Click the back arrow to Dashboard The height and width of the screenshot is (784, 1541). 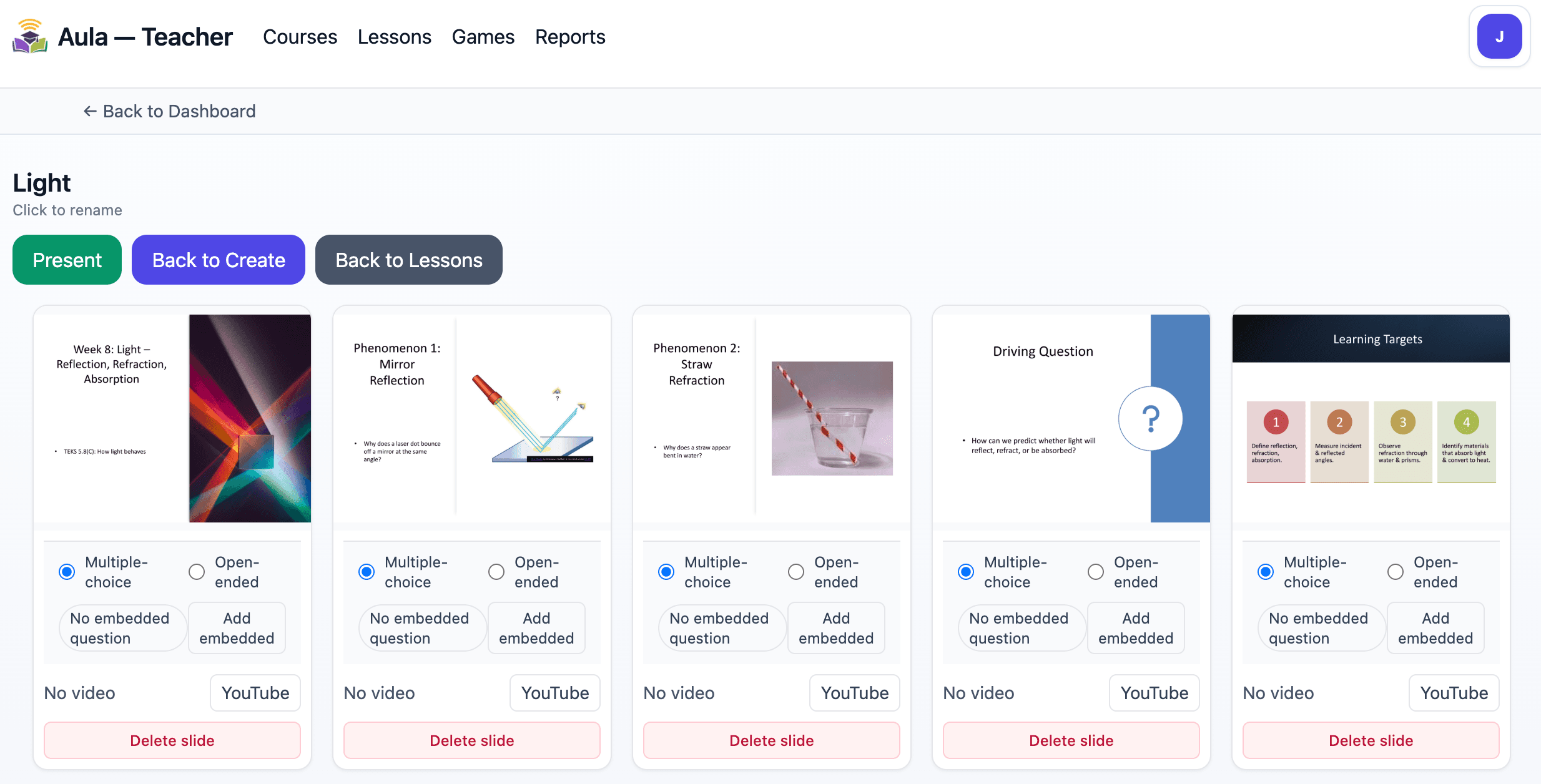click(x=89, y=110)
